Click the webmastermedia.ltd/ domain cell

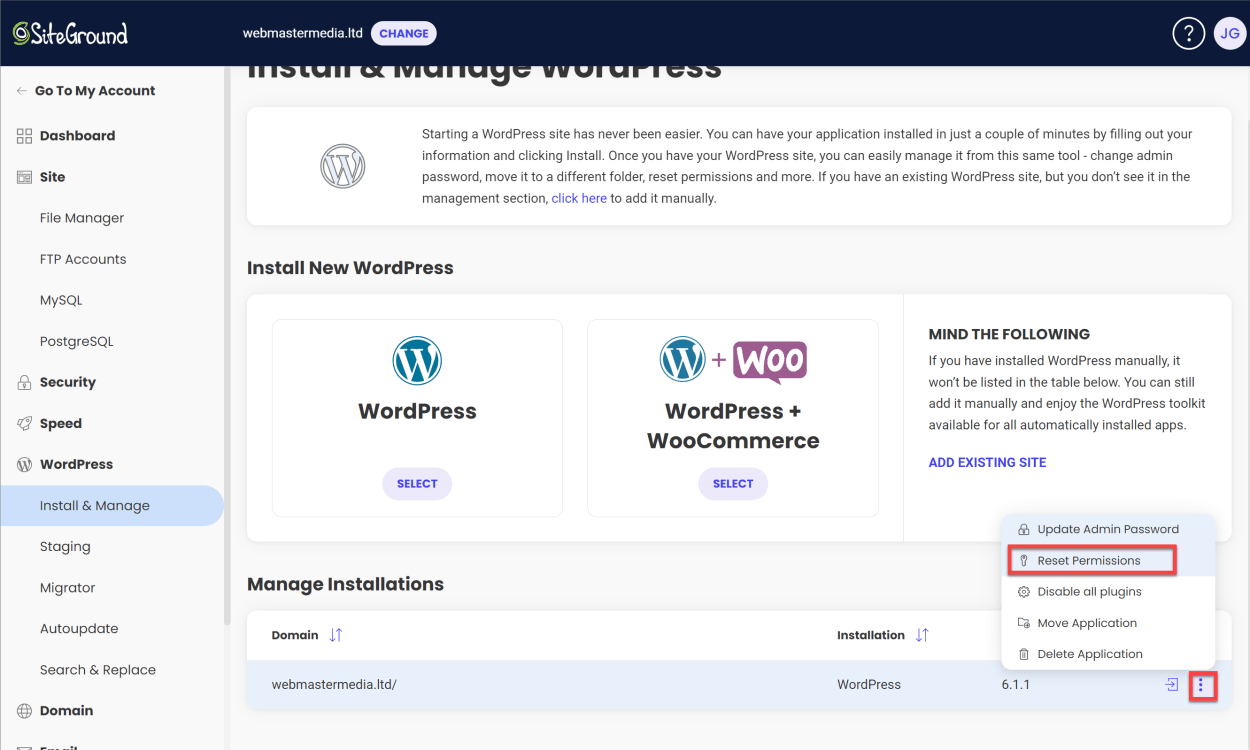pyautogui.click(x=334, y=685)
